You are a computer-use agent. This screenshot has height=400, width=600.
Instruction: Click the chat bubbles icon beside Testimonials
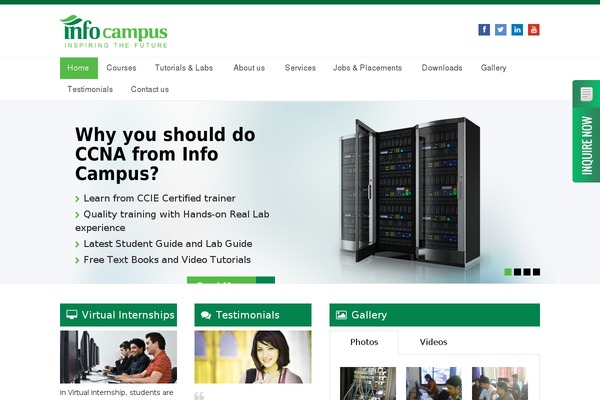tap(206, 315)
